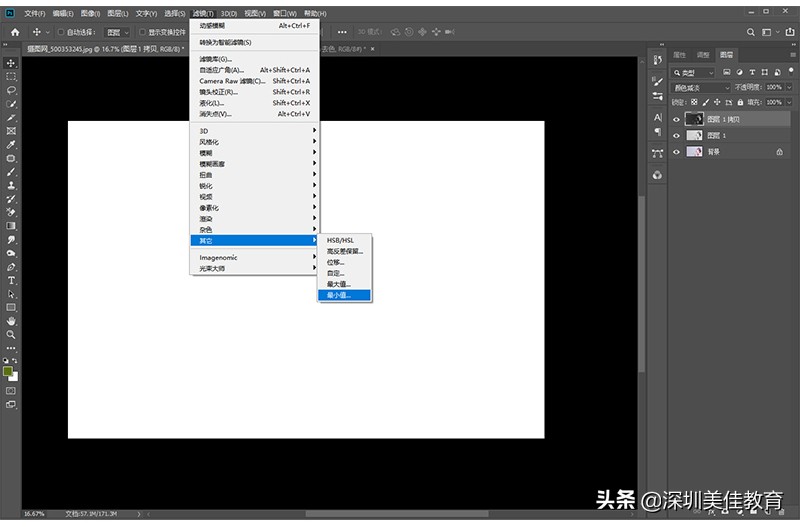Click the lock all padlock icon

point(740,102)
